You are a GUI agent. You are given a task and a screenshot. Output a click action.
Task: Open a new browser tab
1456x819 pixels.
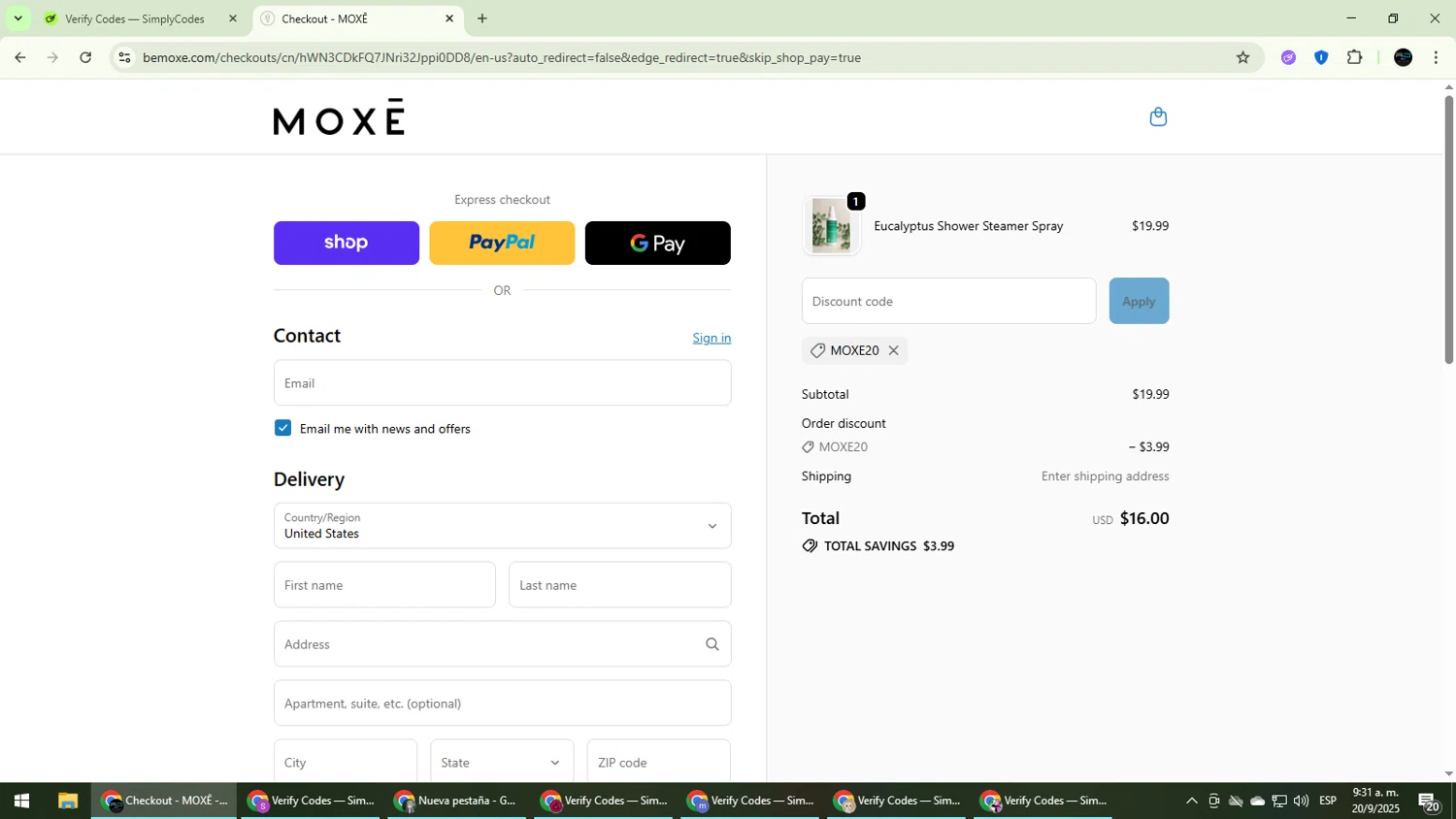click(482, 18)
